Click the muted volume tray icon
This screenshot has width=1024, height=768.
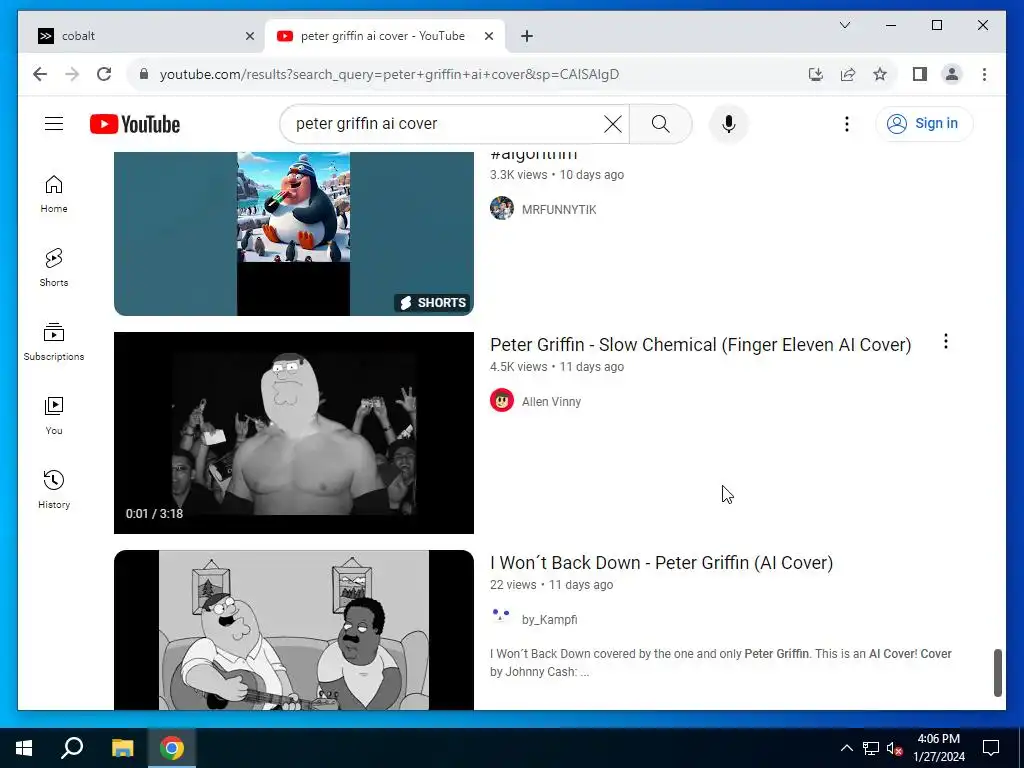(x=895, y=748)
